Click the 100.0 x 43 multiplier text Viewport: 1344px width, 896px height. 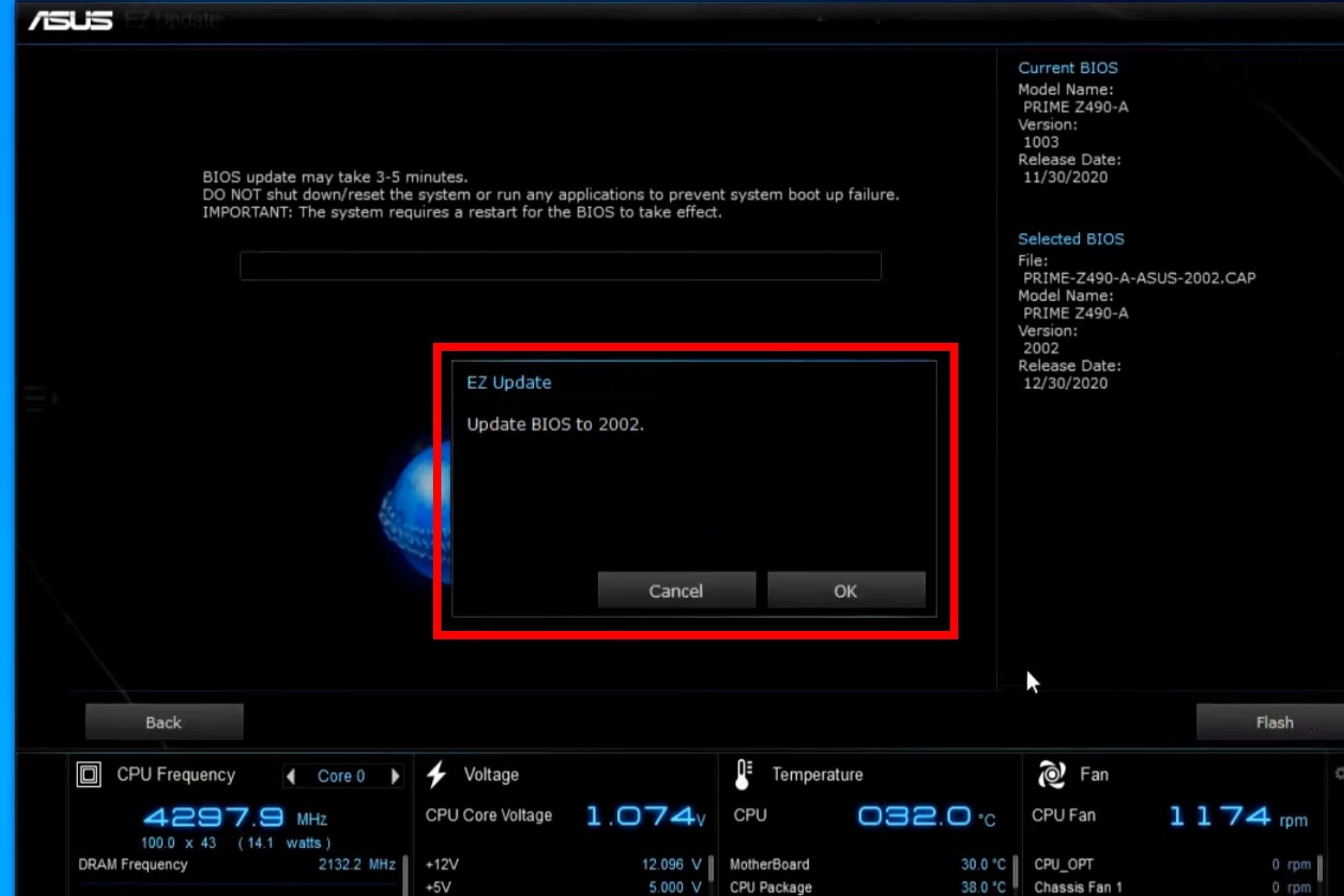[179, 843]
